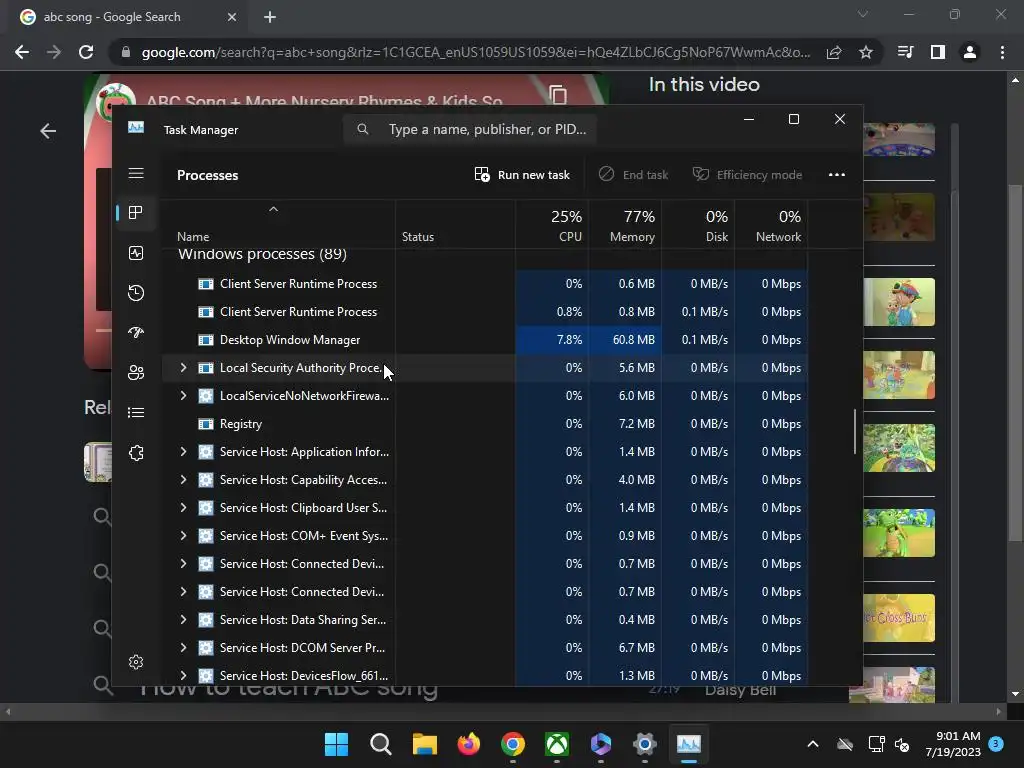Open taskbar clock showing 9:01 AM
Viewport: 1024px width, 768px height.
[x=953, y=744]
